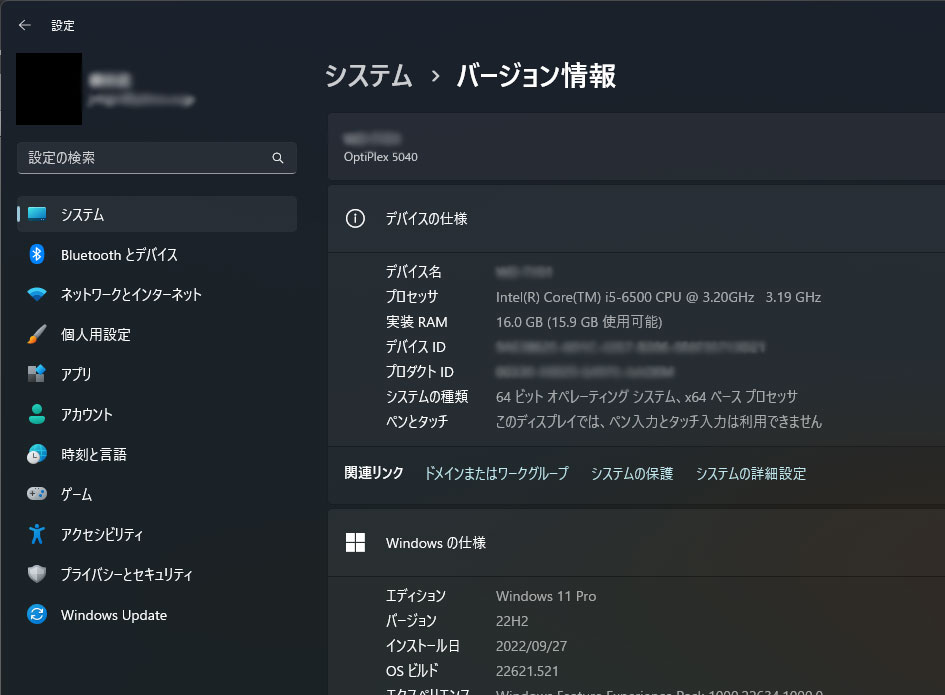The height and width of the screenshot is (695, 945).
Task: Click the デバイス名 label
Action: (413, 272)
